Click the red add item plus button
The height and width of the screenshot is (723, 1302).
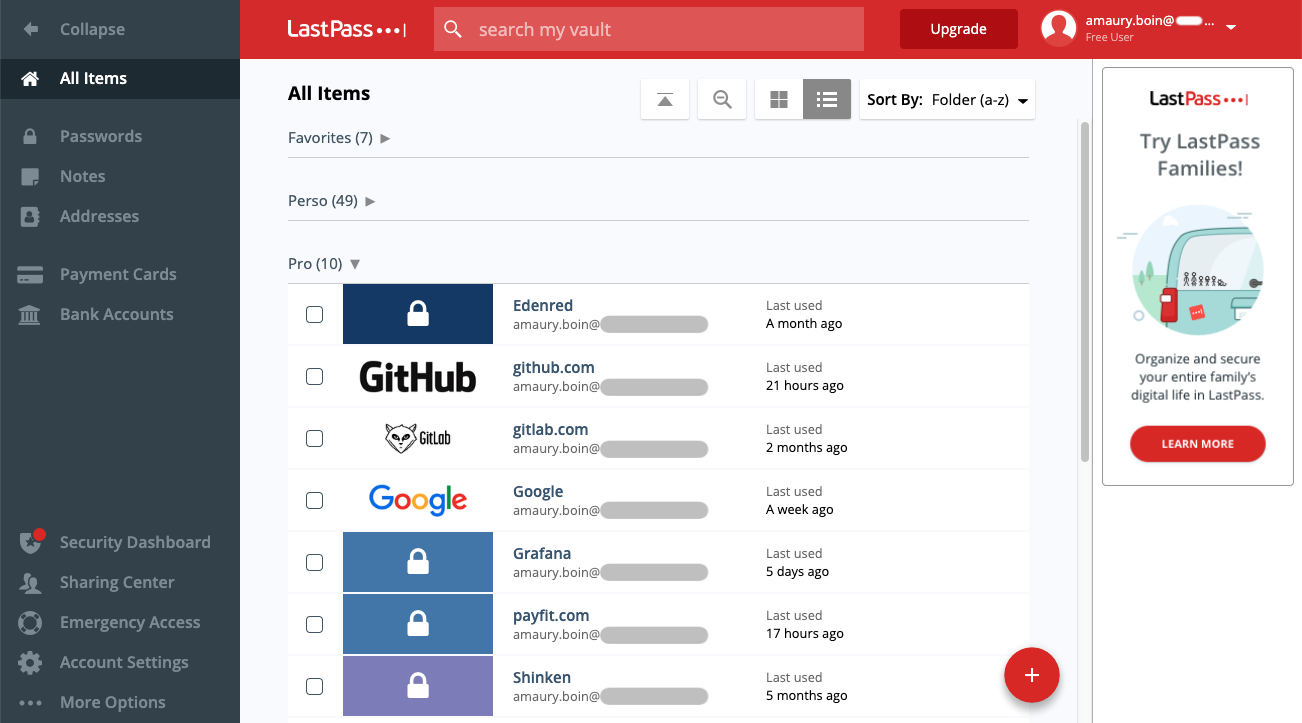pyautogui.click(x=1032, y=675)
